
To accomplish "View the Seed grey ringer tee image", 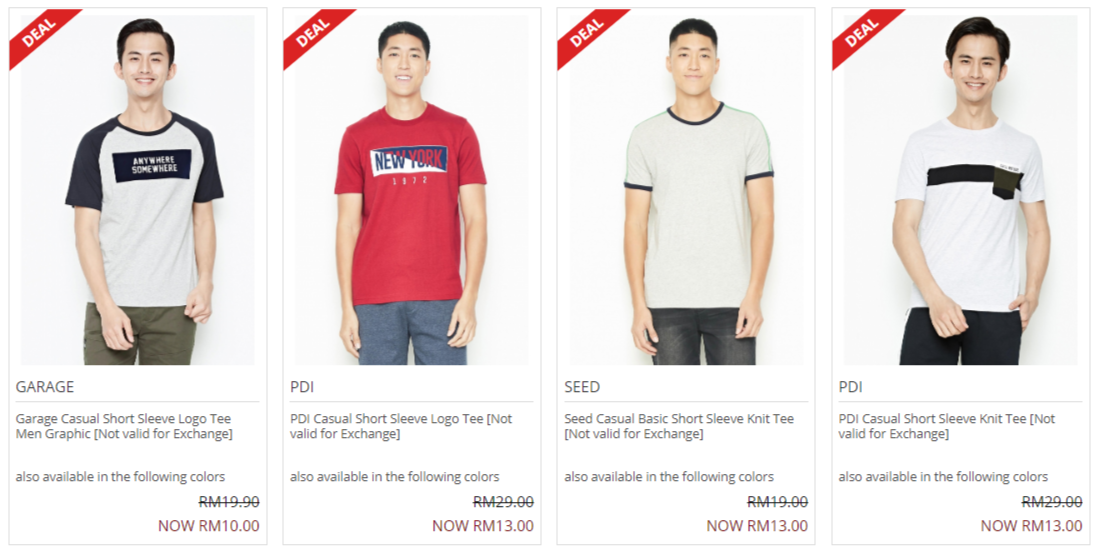I will pos(686,189).
